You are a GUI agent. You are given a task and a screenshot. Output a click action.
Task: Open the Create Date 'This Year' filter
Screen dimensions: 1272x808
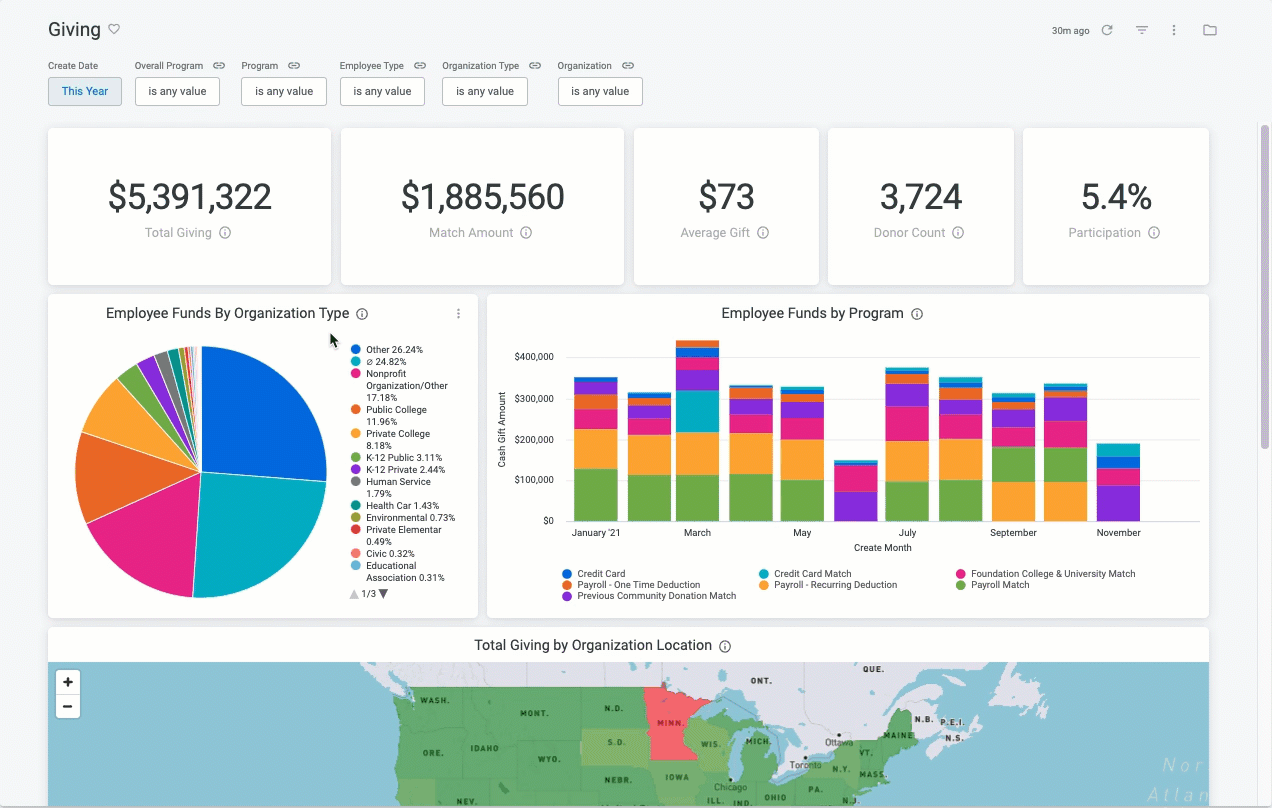tap(85, 91)
